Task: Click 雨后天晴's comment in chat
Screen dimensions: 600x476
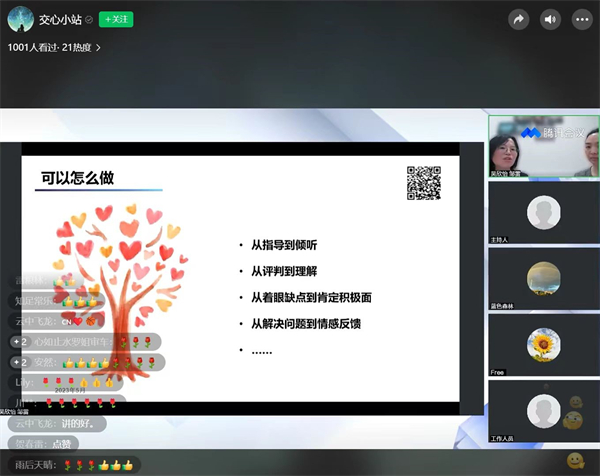Action: (75, 464)
